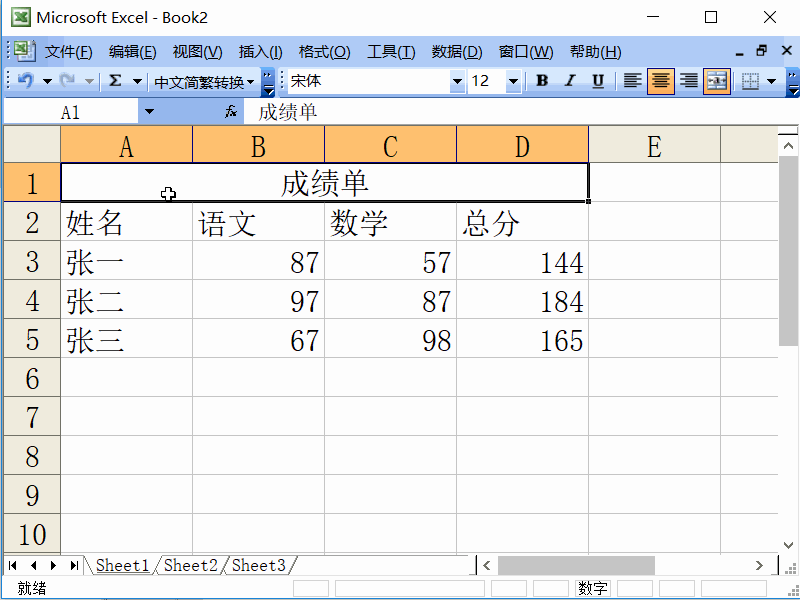Click the Borders icon
This screenshot has height=600, width=800.
(750, 81)
